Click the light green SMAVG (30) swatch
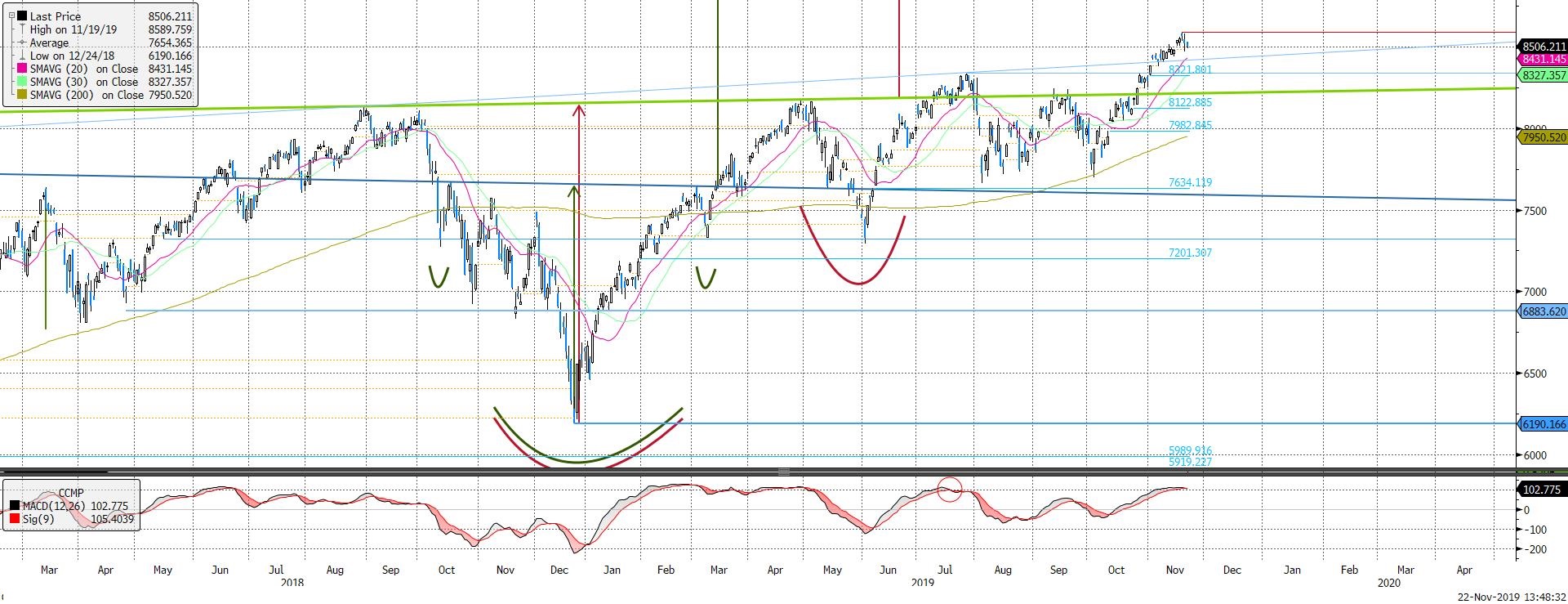 pyautogui.click(x=21, y=83)
